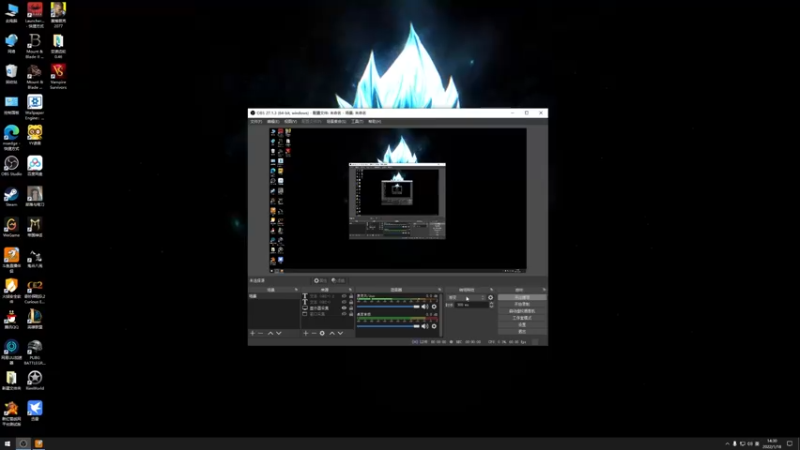Open source properties gear in Sources toolbar
Viewport: 800px width, 450px height.
pos(322,333)
